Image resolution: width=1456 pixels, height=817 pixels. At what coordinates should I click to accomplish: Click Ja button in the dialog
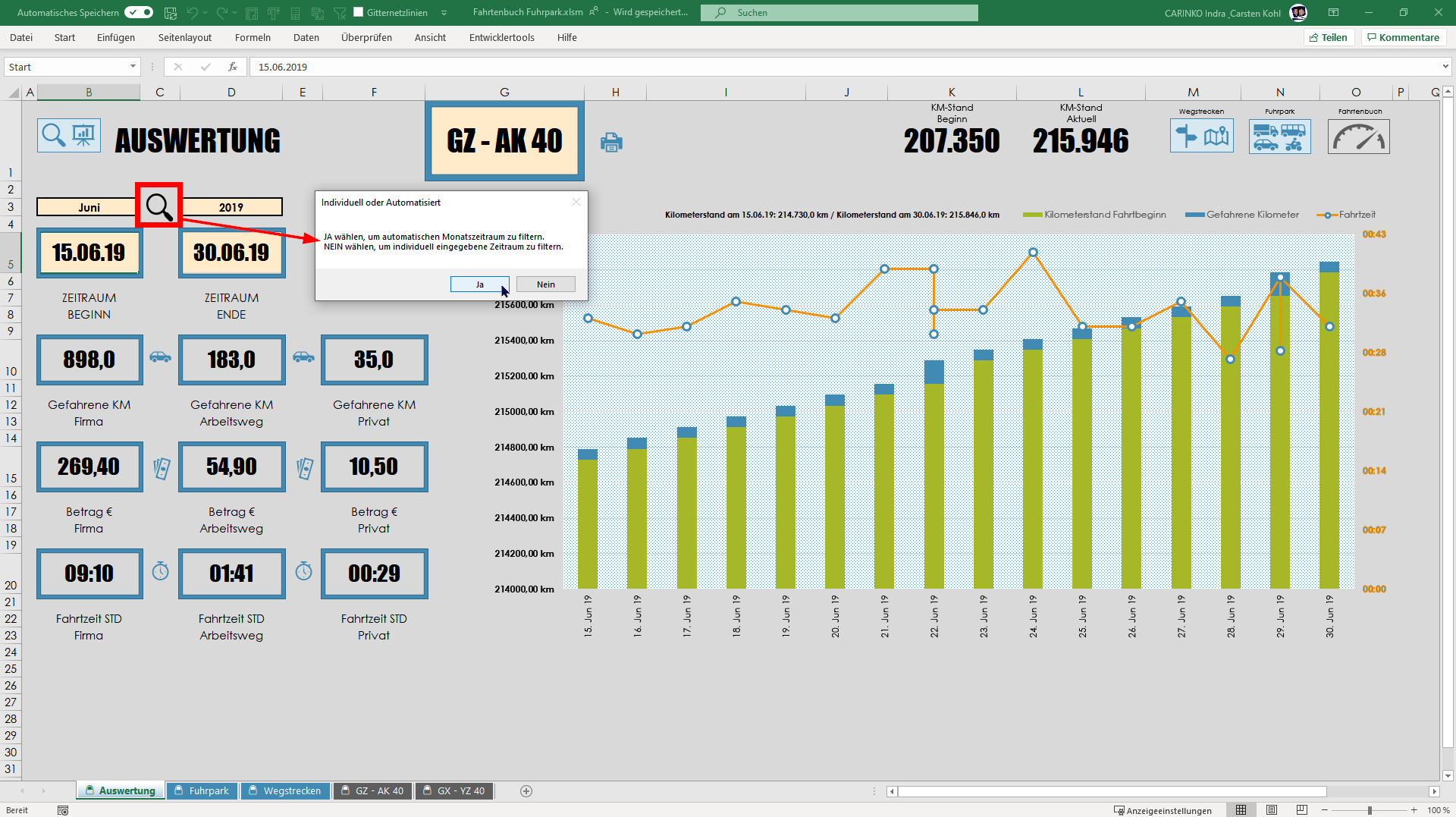(x=480, y=284)
